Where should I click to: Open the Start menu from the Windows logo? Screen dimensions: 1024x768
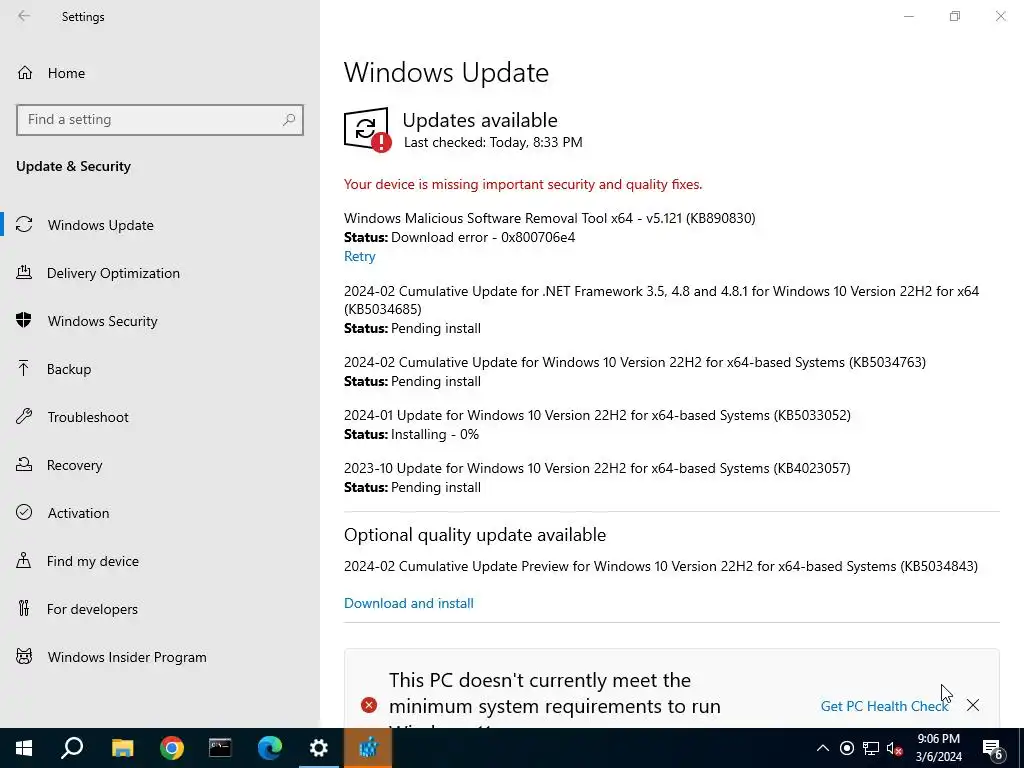click(24, 748)
